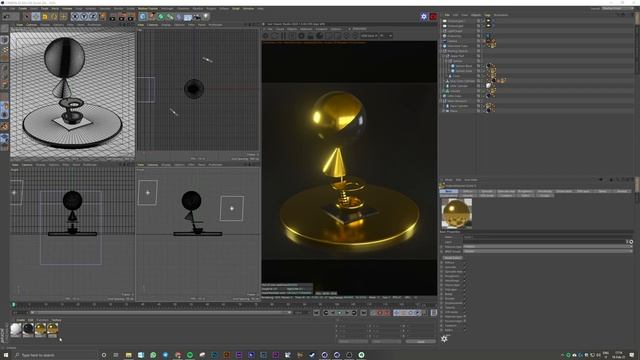The width and height of the screenshot is (640, 360).
Task: Open Objects menu in Object Manager
Action: (476, 15)
